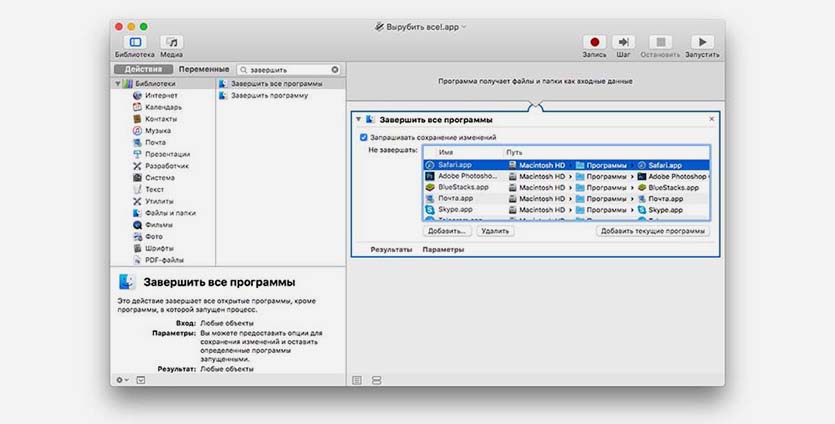Show the workflow log list view

[357, 380]
